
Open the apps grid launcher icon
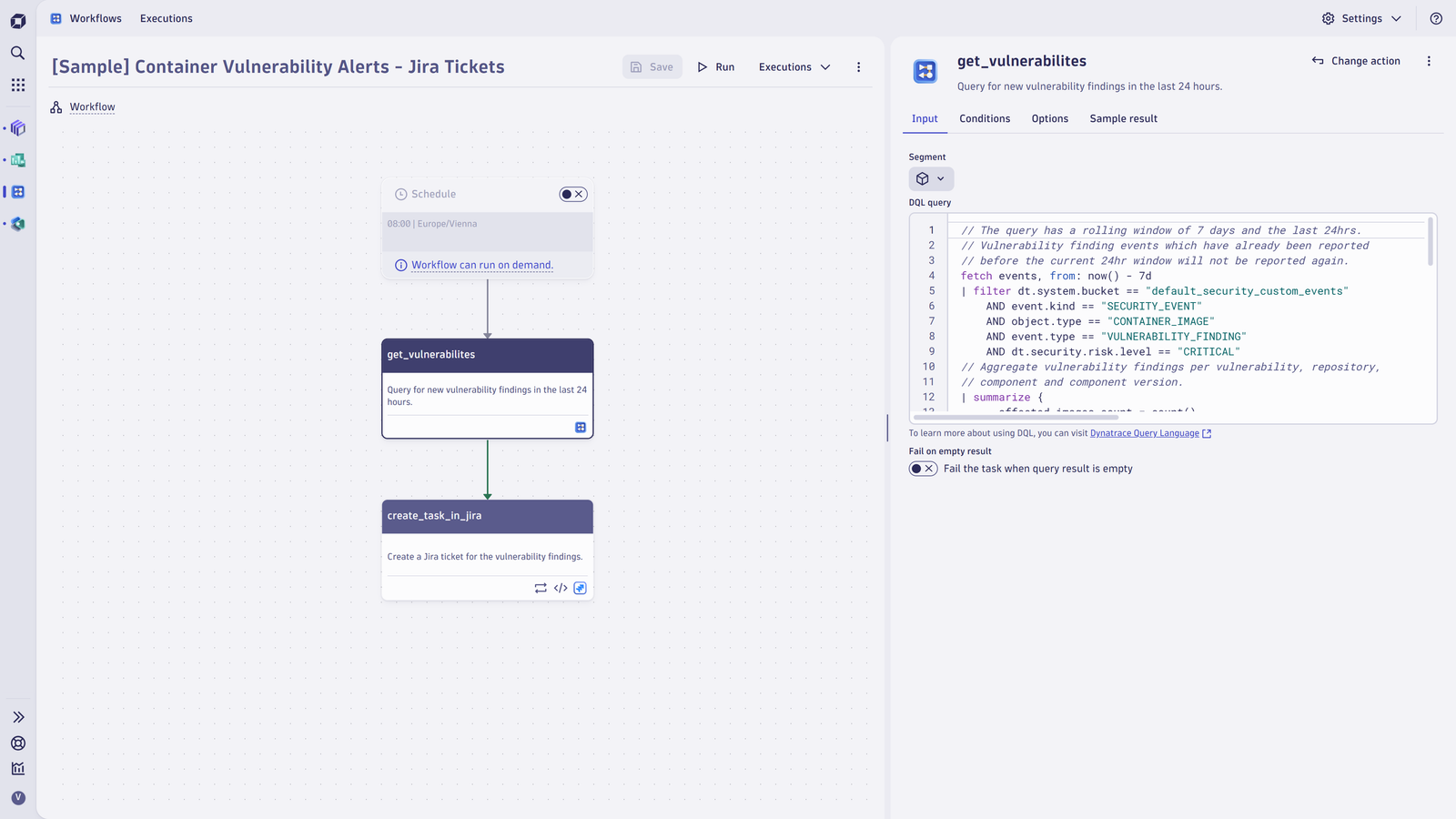click(18, 85)
